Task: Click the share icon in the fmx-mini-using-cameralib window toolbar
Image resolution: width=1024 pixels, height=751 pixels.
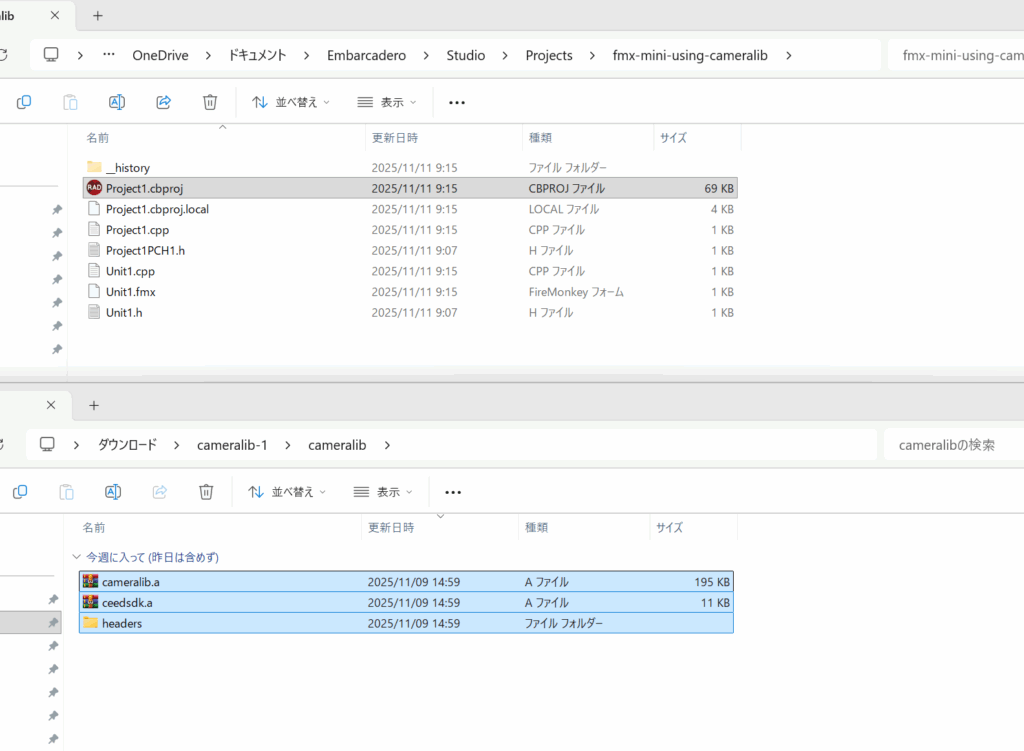Action: coord(164,102)
